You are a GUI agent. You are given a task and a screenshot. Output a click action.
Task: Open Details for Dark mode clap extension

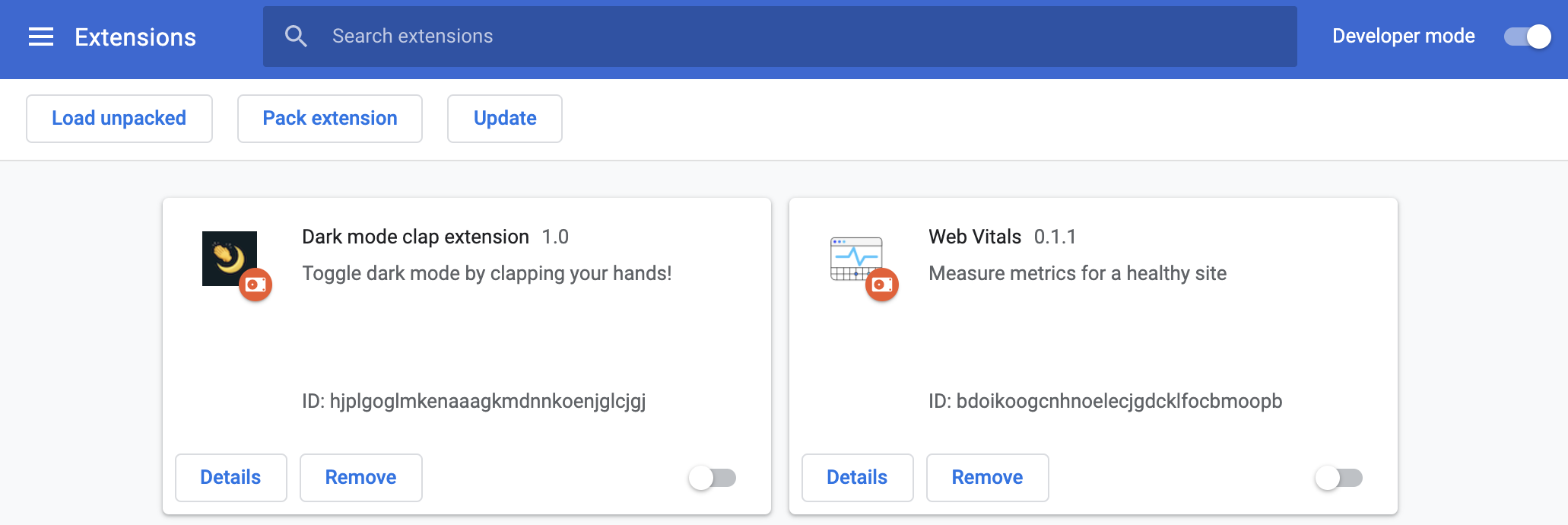click(231, 478)
